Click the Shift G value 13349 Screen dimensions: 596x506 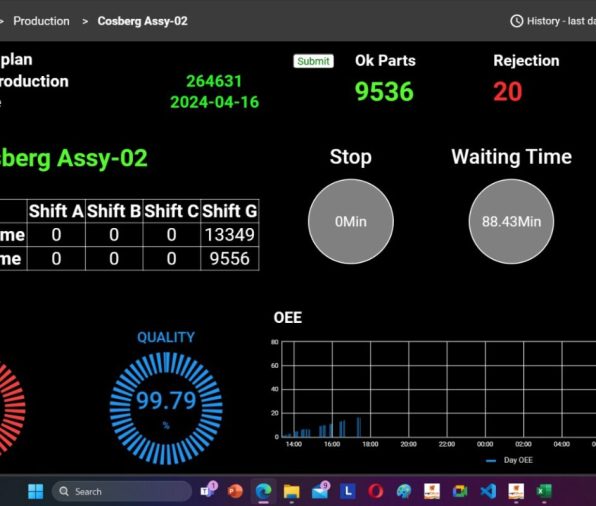coord(230,235)
